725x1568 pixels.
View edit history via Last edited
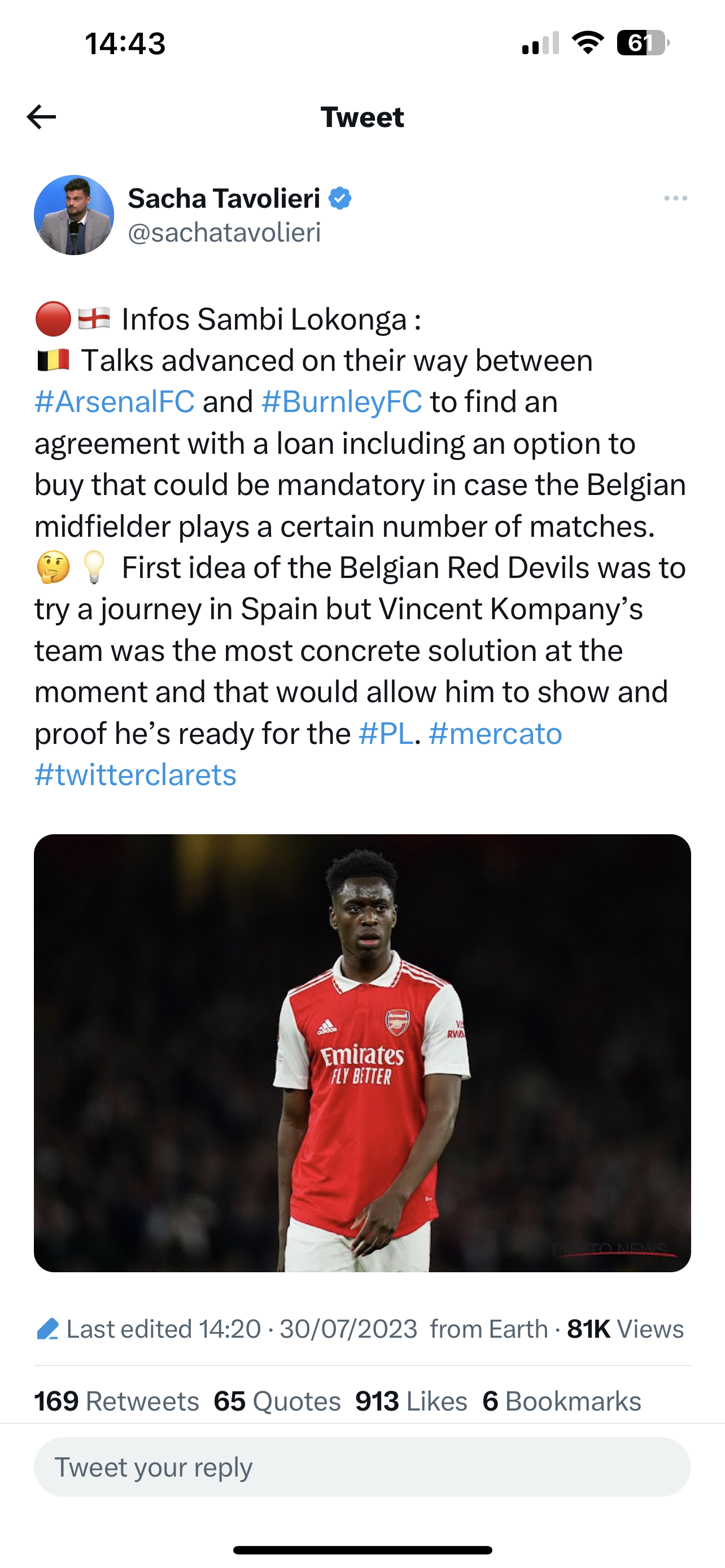(163, 1329)
